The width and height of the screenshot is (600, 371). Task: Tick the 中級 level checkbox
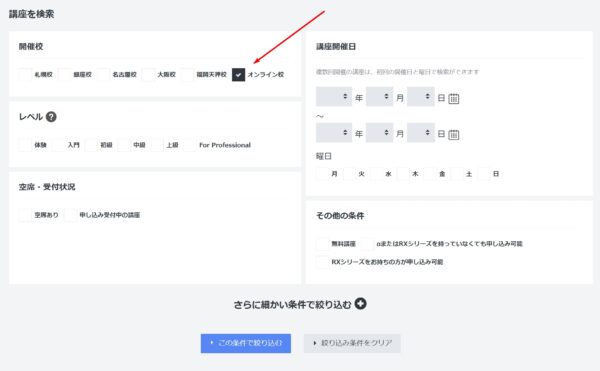pos(124,145)
